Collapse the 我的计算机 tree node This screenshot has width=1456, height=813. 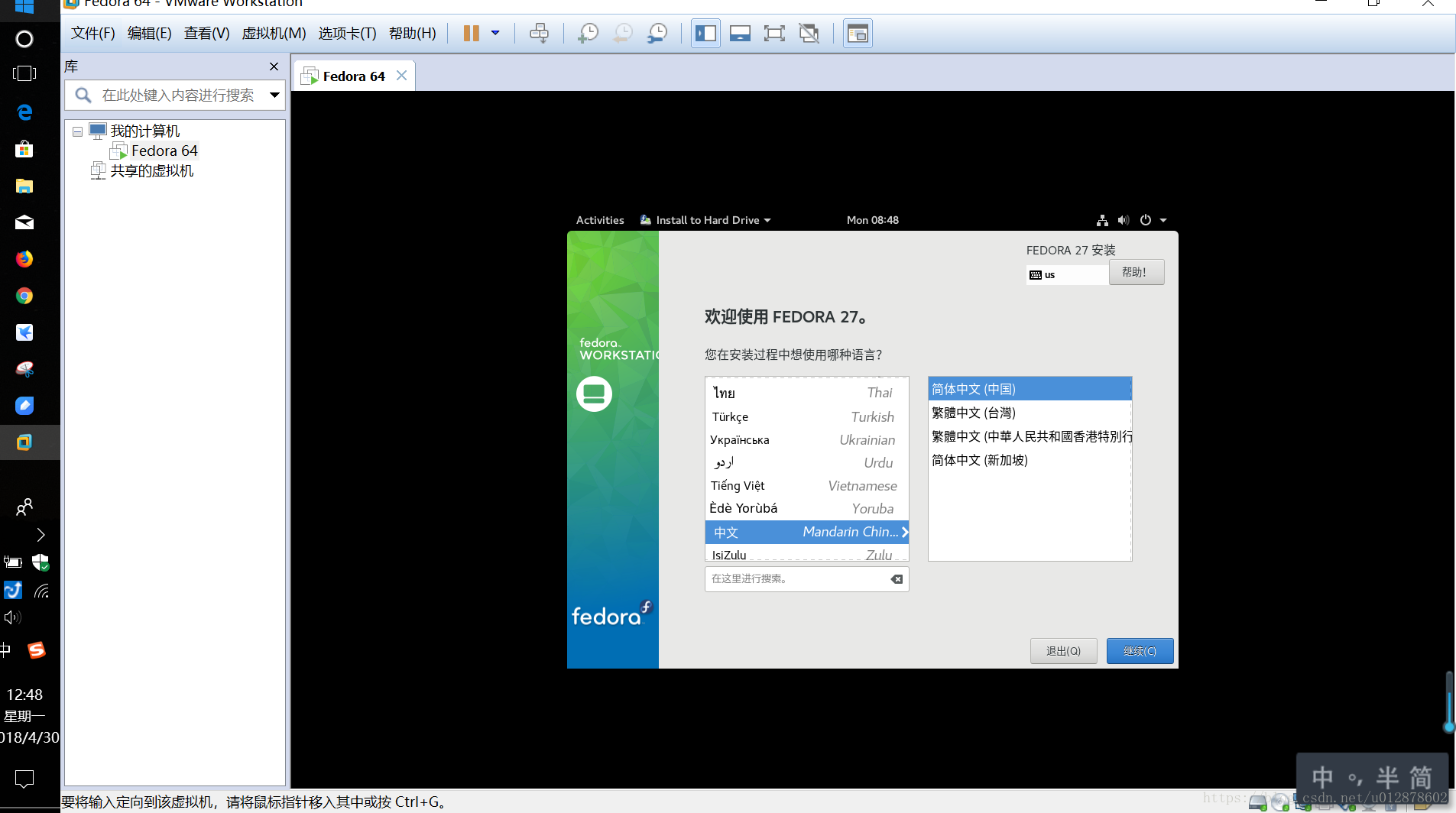[77, 131]
